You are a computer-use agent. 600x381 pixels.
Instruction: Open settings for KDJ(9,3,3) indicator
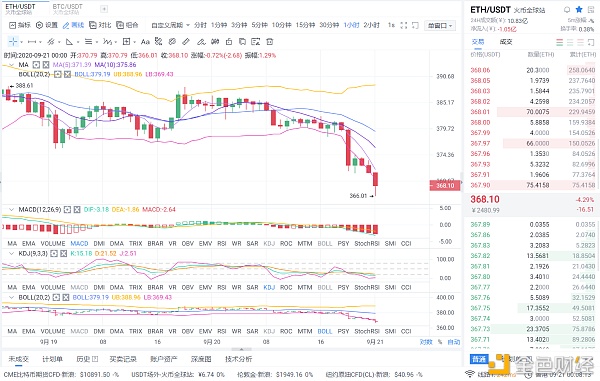(x=54, y=254)
